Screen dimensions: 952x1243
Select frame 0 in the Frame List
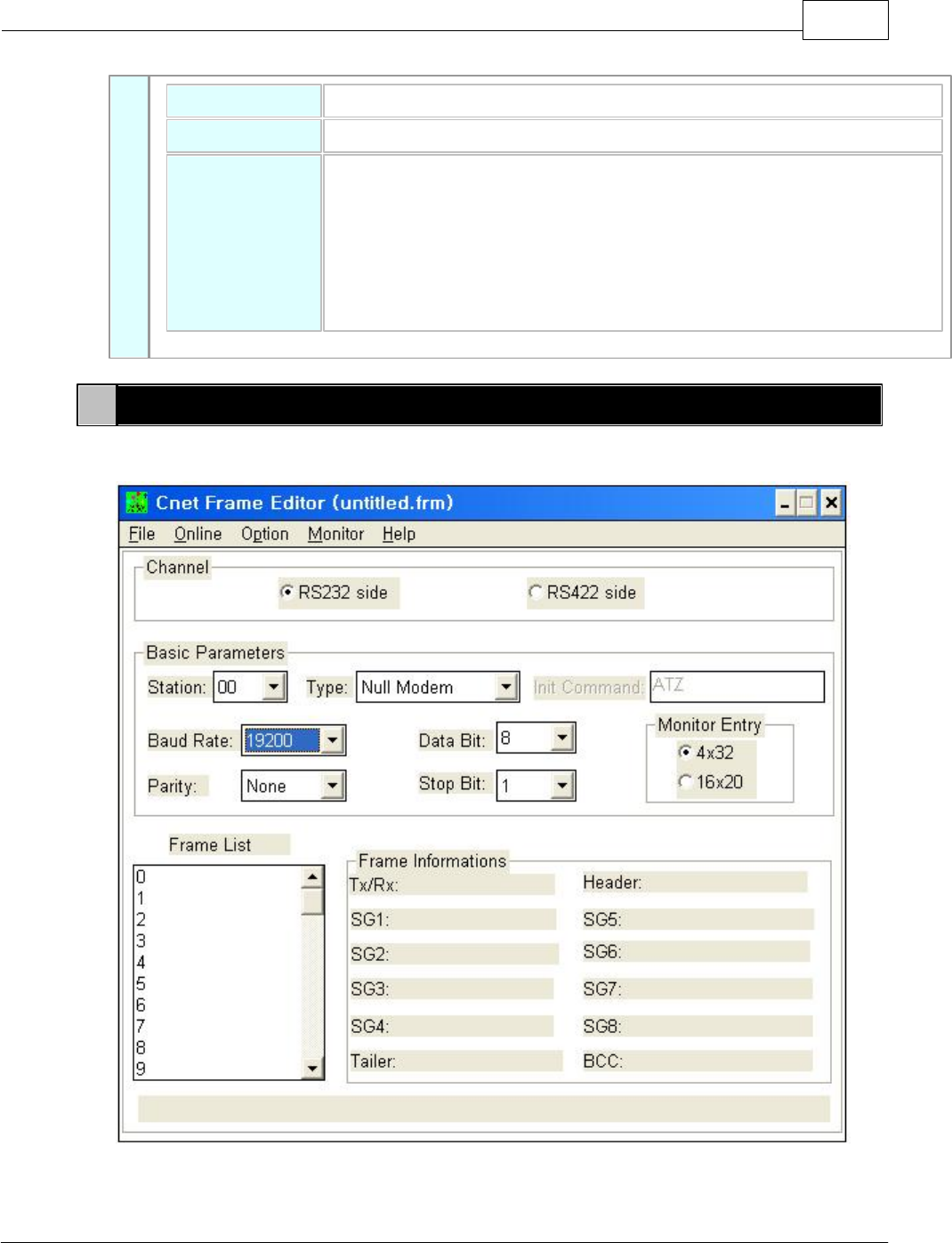pos(141,877)
